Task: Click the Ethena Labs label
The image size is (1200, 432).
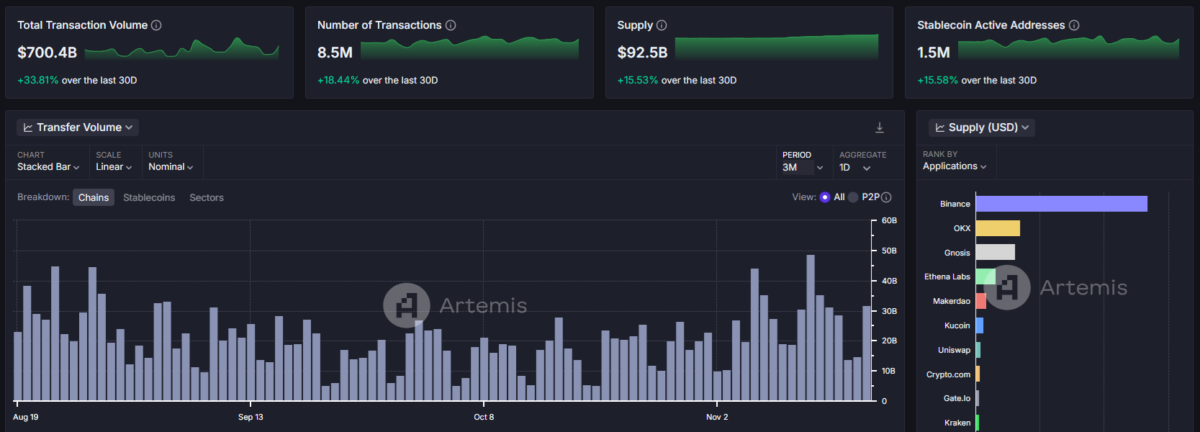Action: click(x=948, y=277)
